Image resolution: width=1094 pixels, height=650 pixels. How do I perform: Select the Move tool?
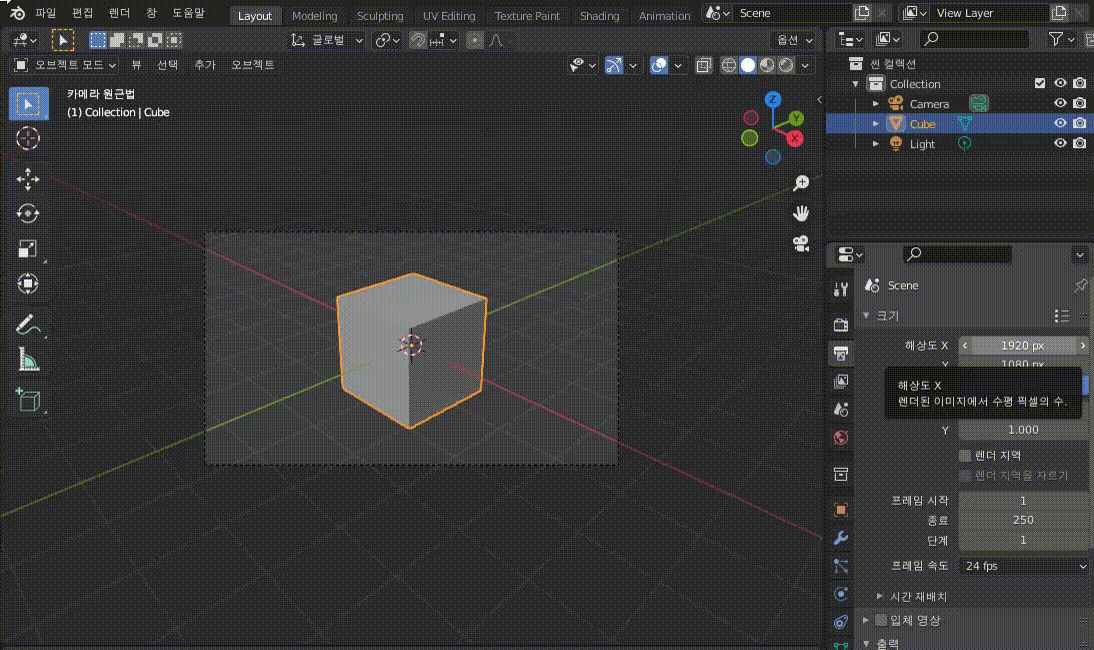tap(28, 179)
